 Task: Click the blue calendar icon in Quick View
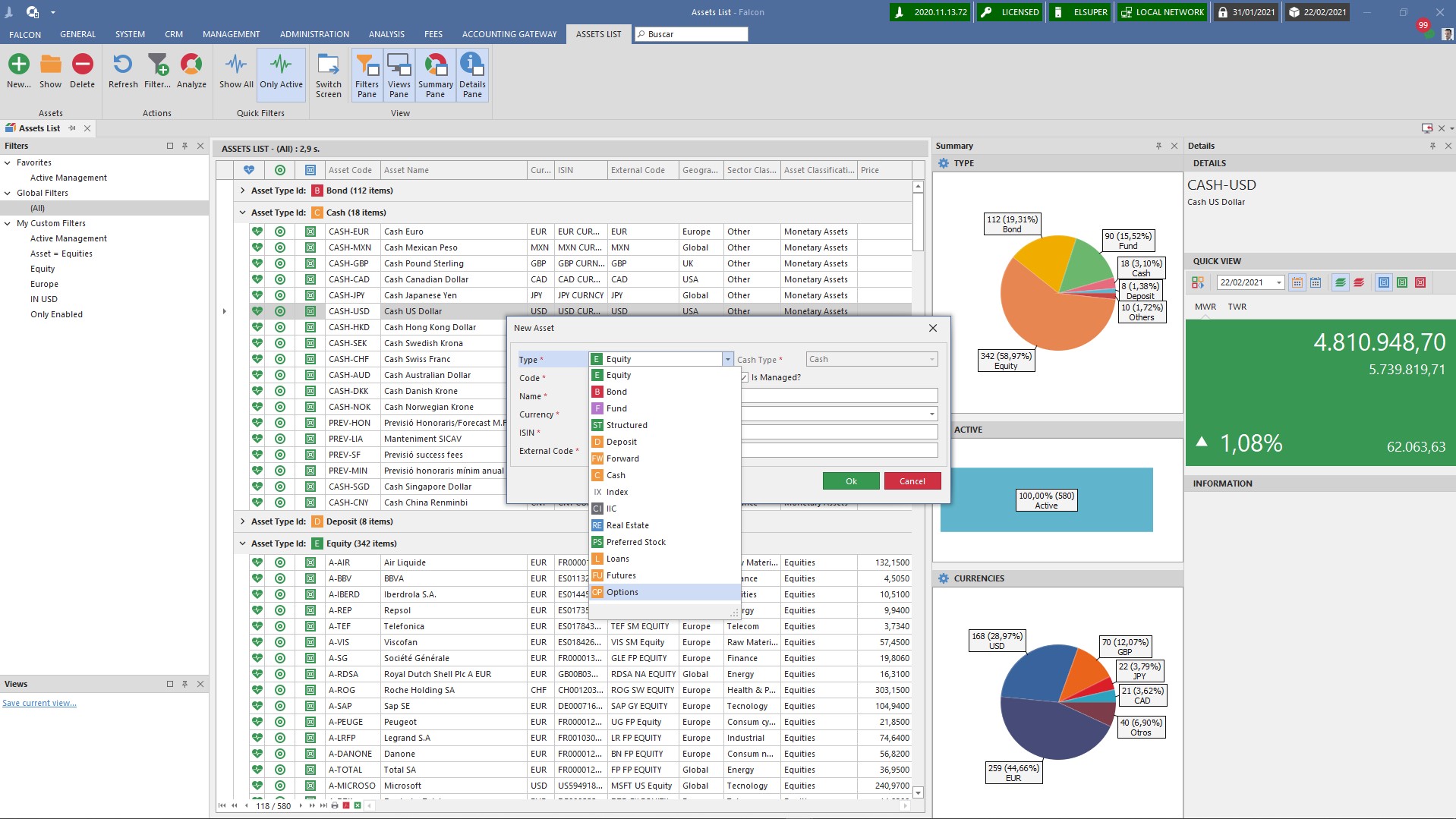(x=1316, y=282)
